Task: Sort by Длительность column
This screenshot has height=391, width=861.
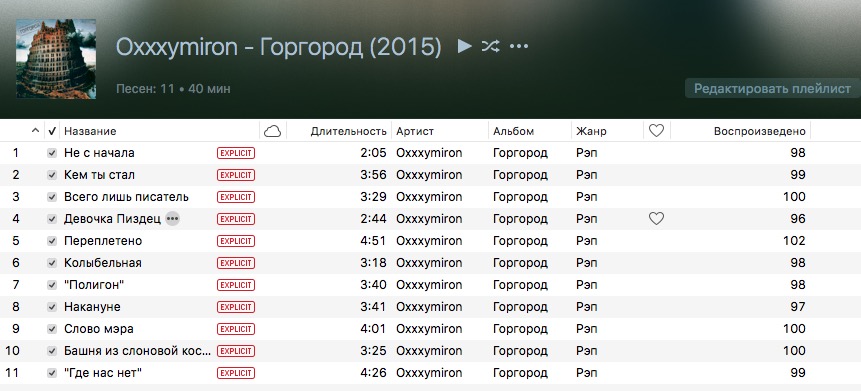Action: 349,131
